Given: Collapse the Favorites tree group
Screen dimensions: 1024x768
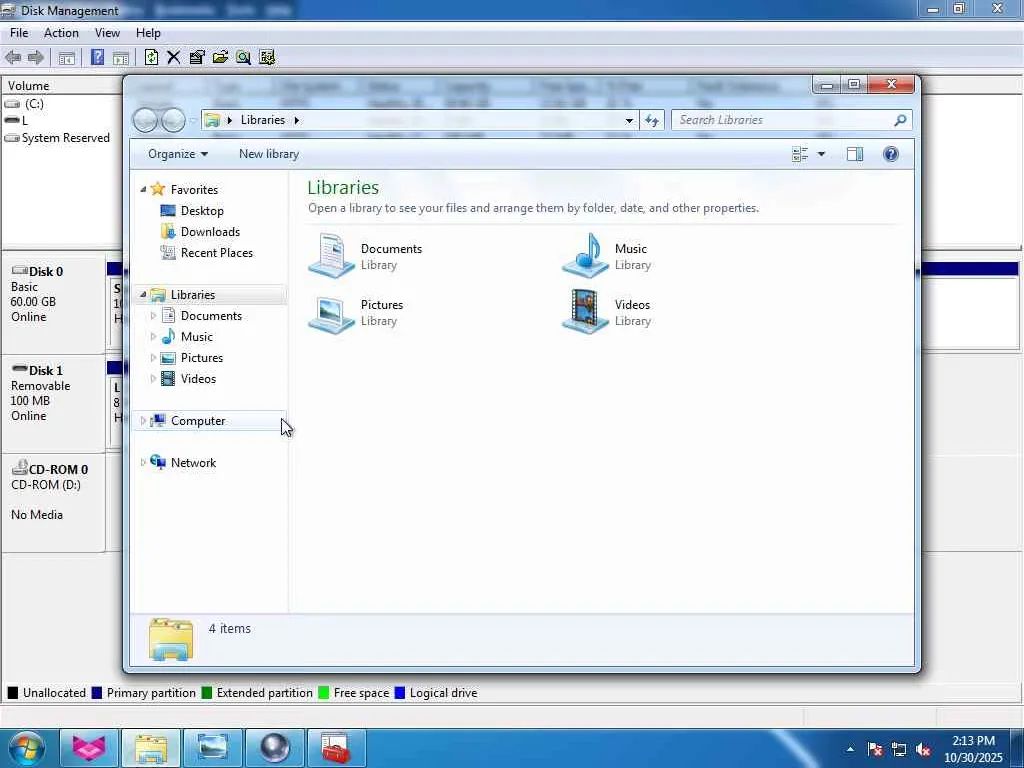Looking at the screenshot, I should [143, 189].
